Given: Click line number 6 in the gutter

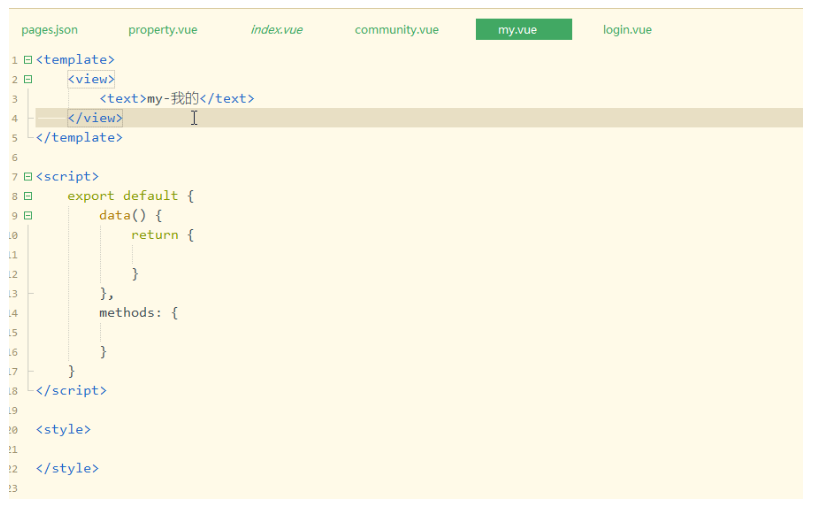Looking at the screenshot, I should click(x=15, y=157).
